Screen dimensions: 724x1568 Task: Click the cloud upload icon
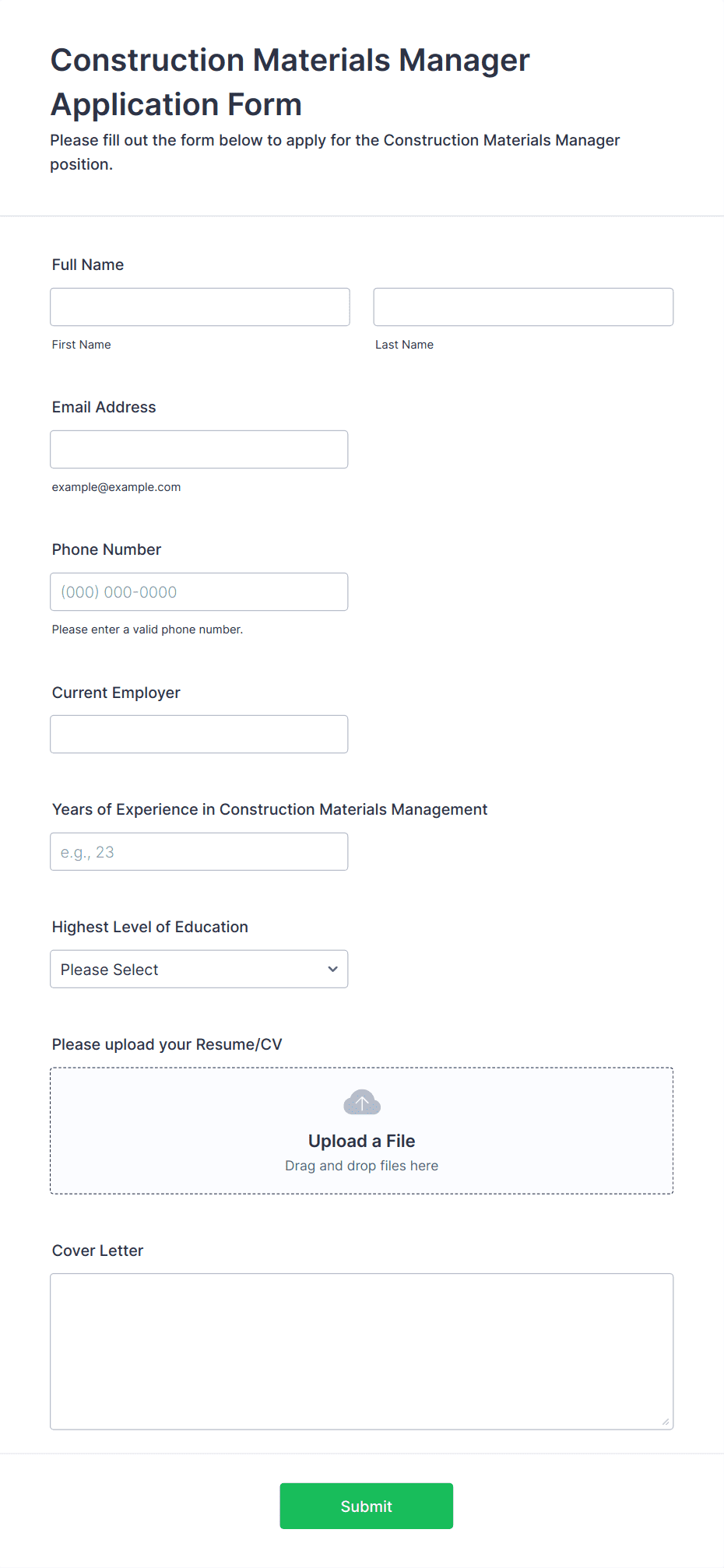(x=362, y=1102)
